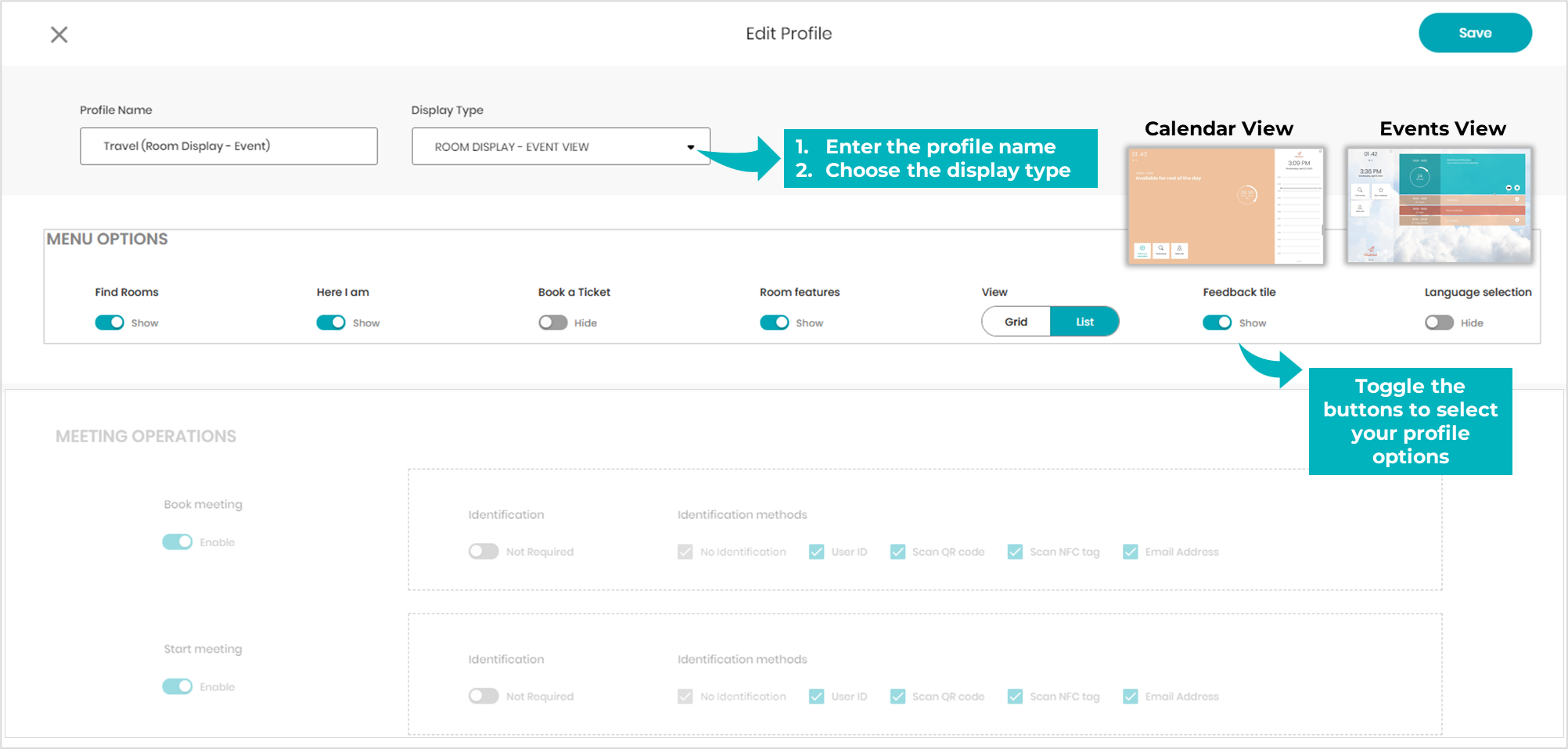Check No Identification for Start meeting
Image resolution: width=1568 pixels, height=749 pixels.
pyautogui.click(x=685, y=697)
